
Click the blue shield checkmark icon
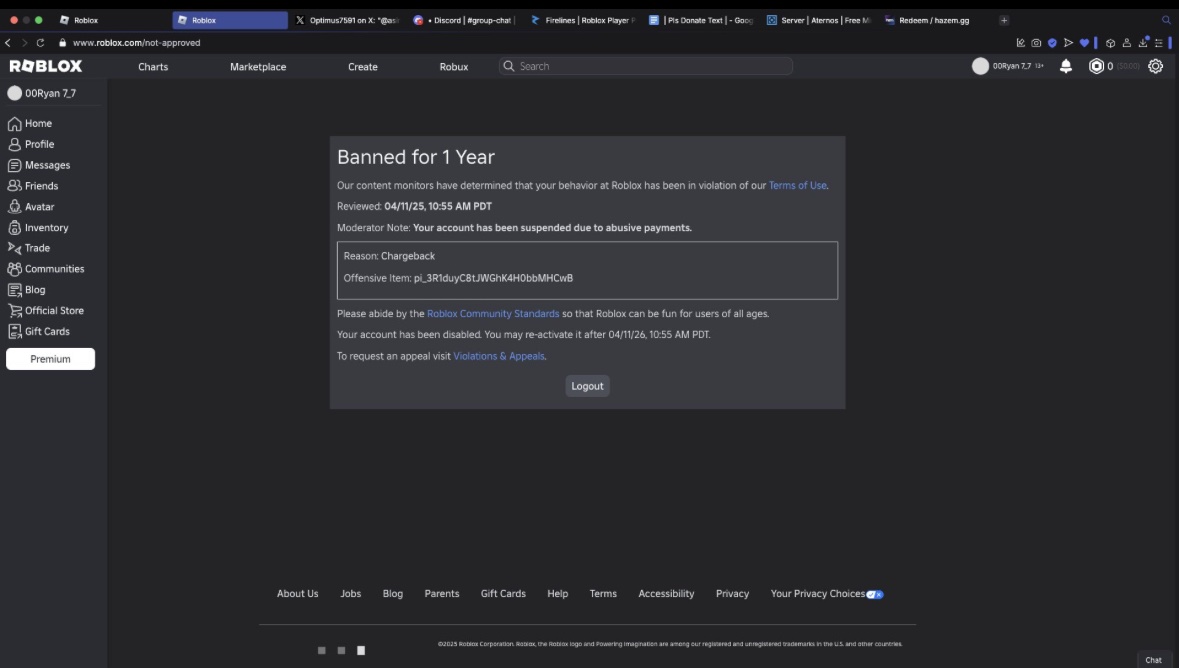click(1052, 43)
